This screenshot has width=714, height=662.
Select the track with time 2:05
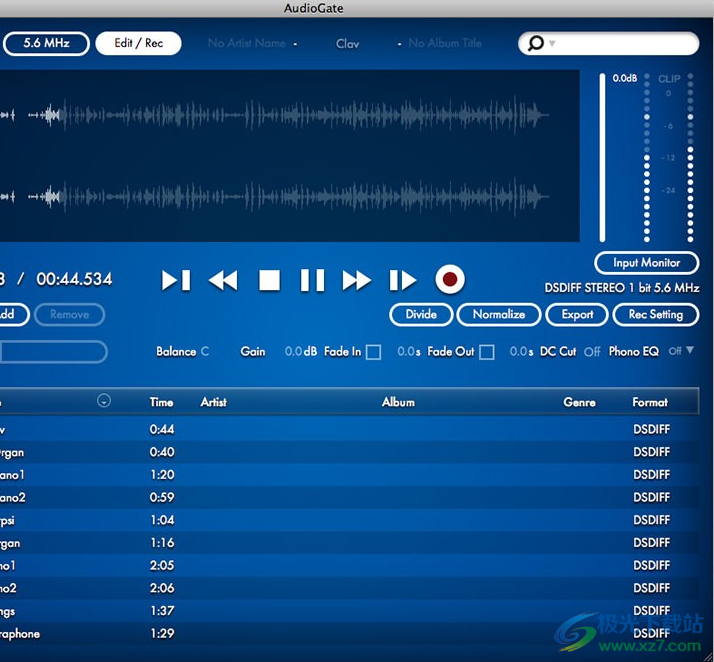point(349,565)
